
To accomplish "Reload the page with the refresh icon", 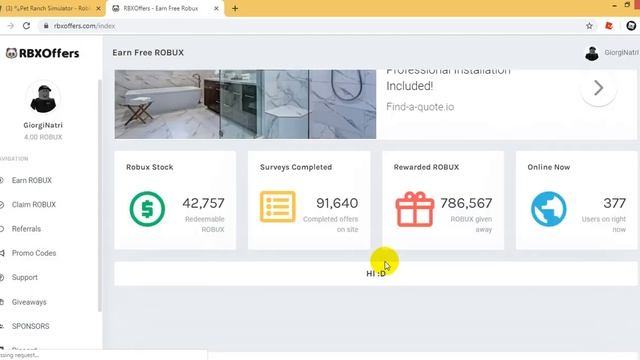I will [27, 26].
